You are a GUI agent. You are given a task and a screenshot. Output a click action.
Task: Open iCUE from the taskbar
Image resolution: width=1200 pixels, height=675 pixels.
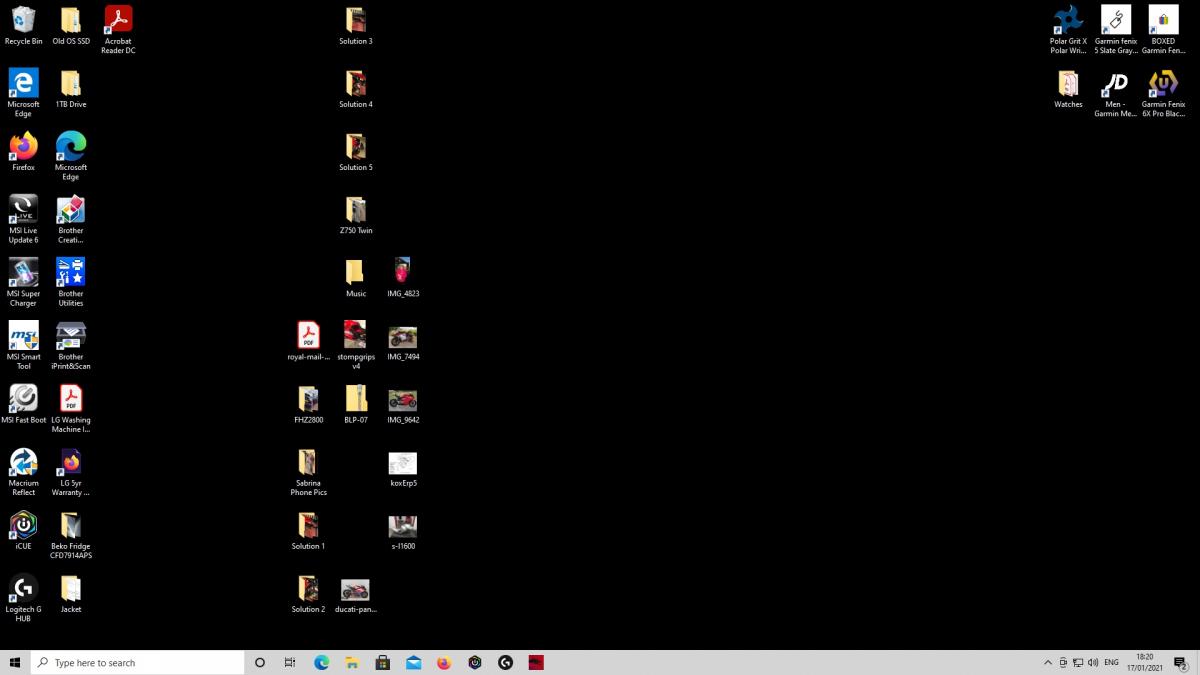[x=475, y=662]
